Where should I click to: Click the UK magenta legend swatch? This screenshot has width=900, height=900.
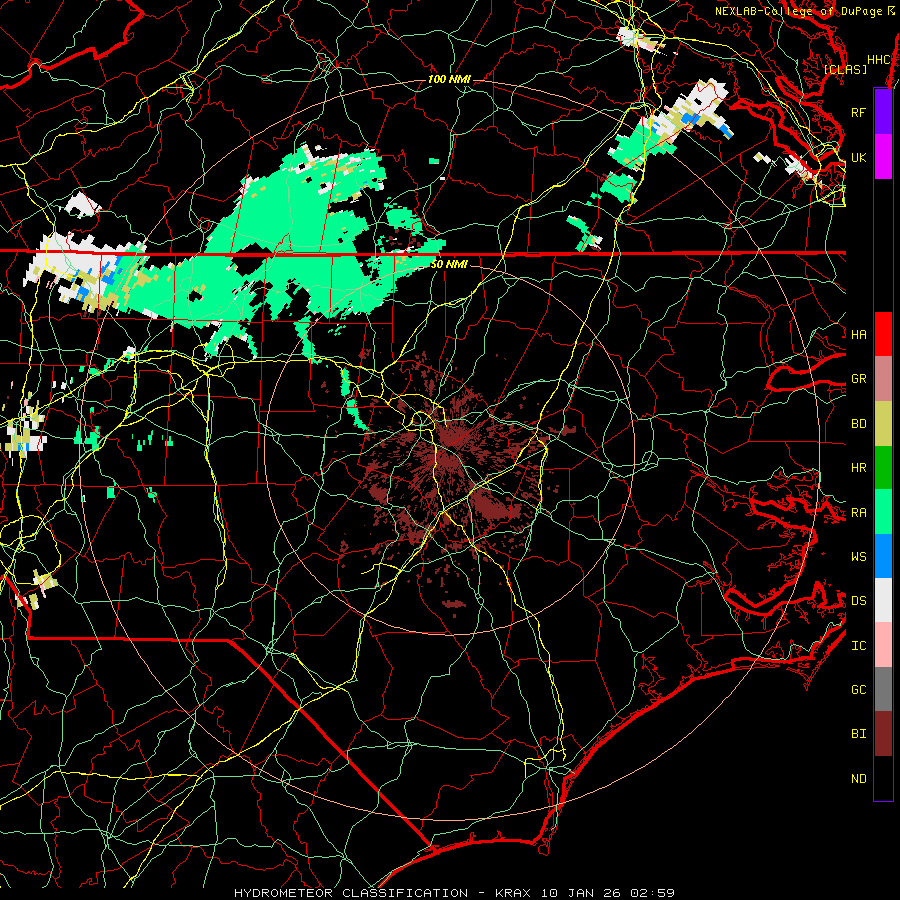[x=883, y=157]
